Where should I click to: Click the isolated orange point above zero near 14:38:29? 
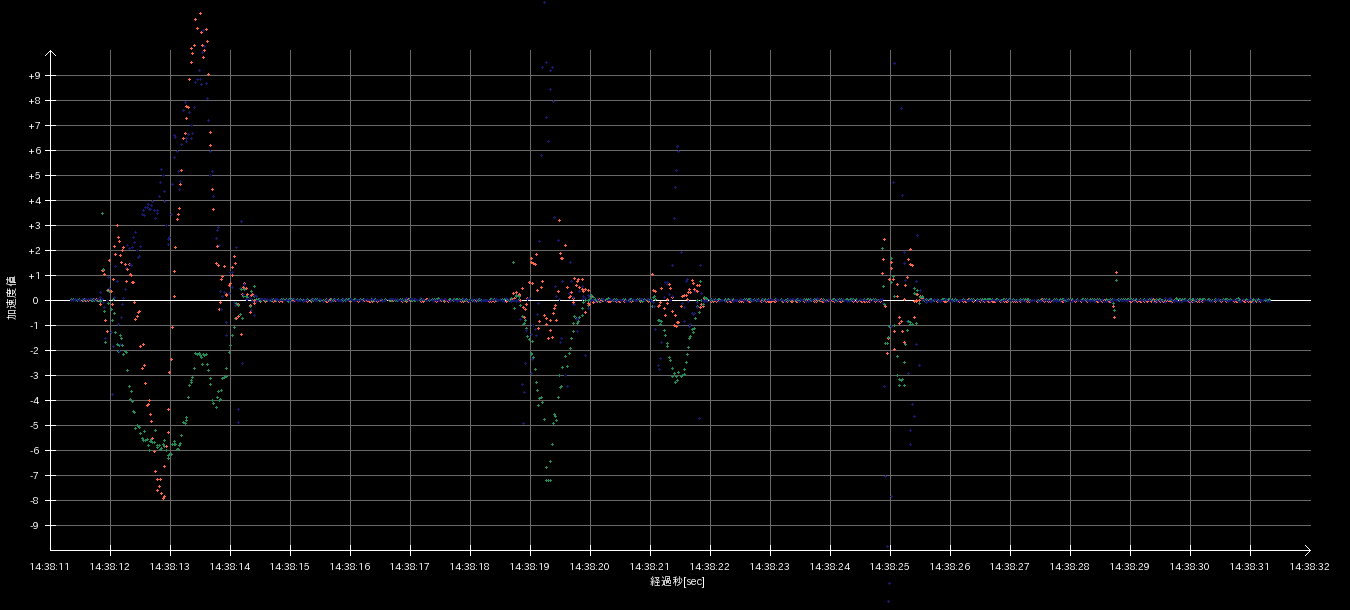click(1116, 273)
